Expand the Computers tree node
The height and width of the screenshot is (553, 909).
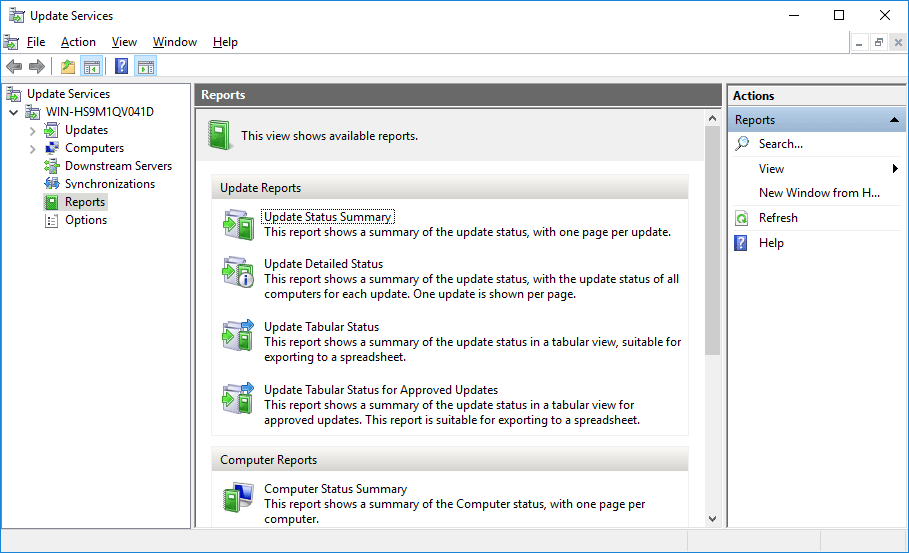tap(32, 148)
